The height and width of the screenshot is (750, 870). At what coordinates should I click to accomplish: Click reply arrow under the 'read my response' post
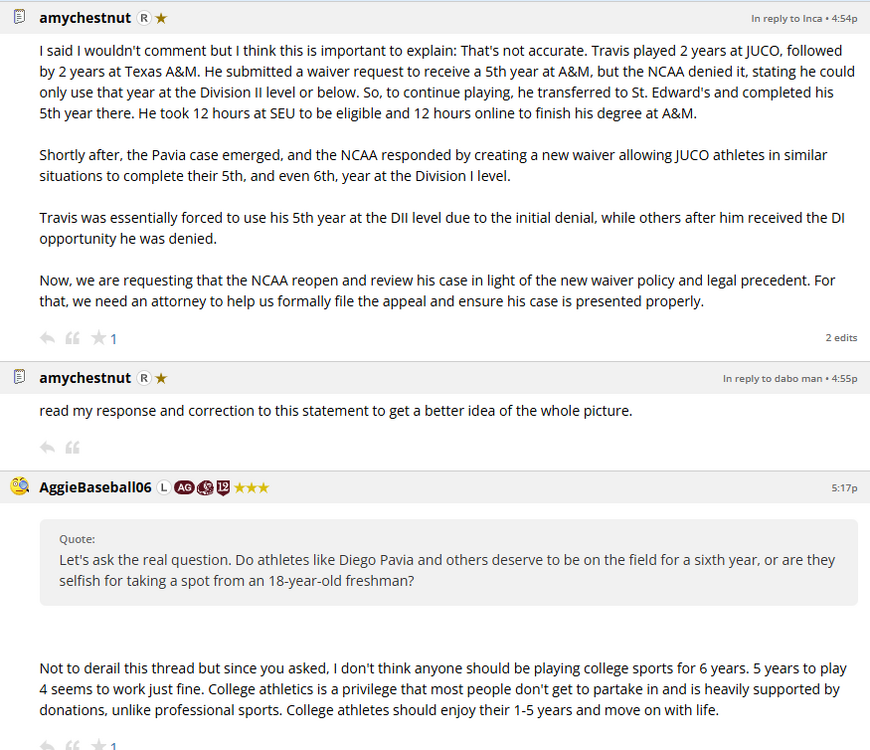(47, 447)
